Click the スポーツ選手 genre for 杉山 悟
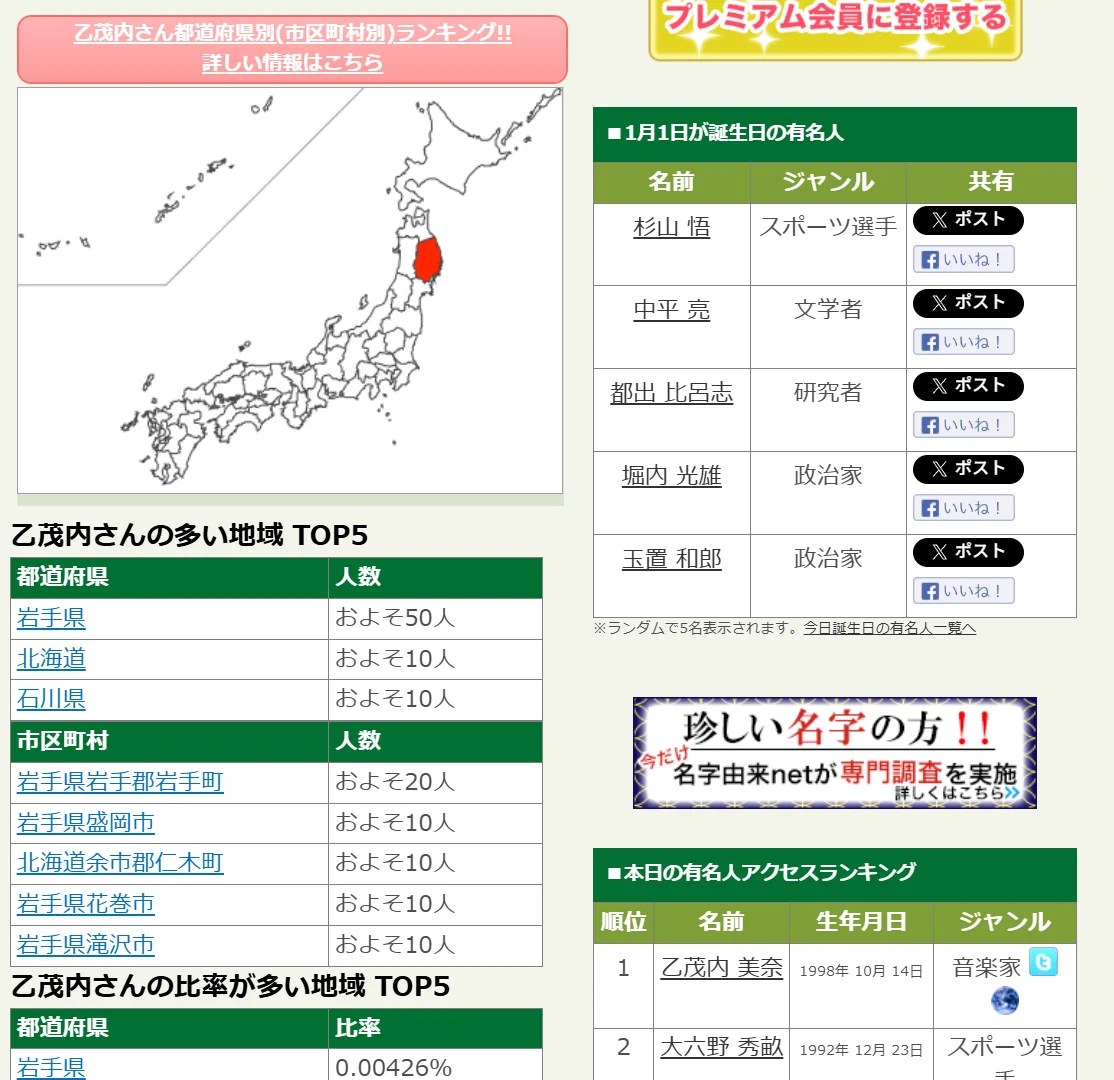 coord(828,227)
